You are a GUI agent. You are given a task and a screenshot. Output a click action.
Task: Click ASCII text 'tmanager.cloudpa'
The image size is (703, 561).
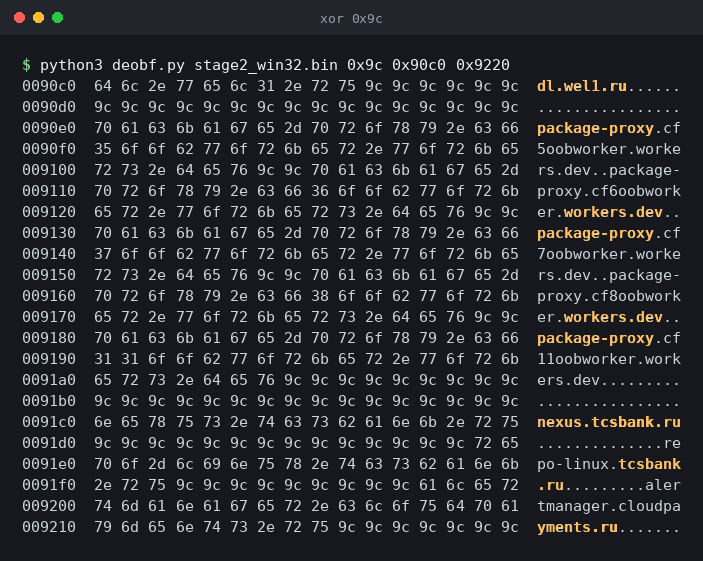pyautogui.click(x=608, y=506)
